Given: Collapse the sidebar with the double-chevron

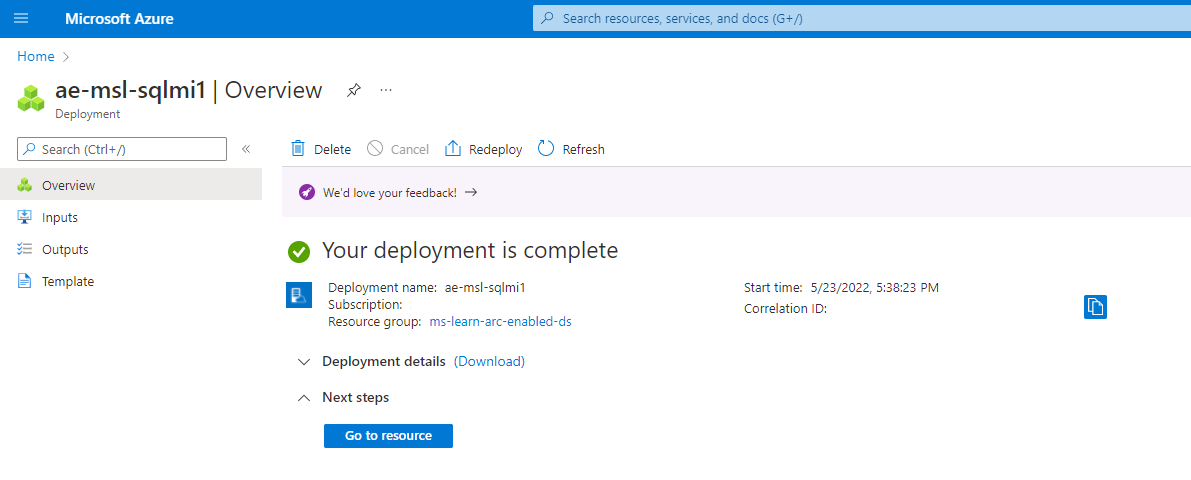Looking at the screenshot, I should pyautogui.click(x=246, y=149).
